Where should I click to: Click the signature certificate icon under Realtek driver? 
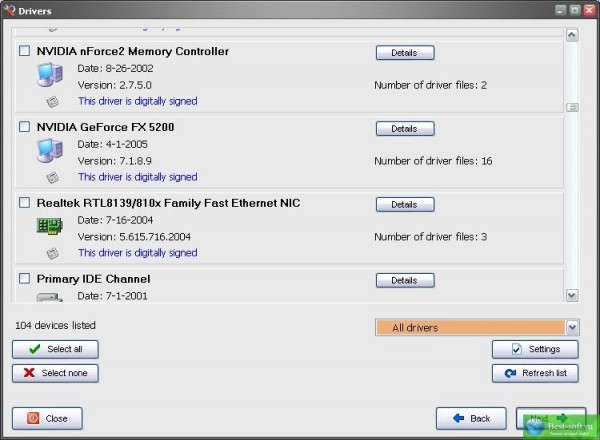click(x=52, y=253)
